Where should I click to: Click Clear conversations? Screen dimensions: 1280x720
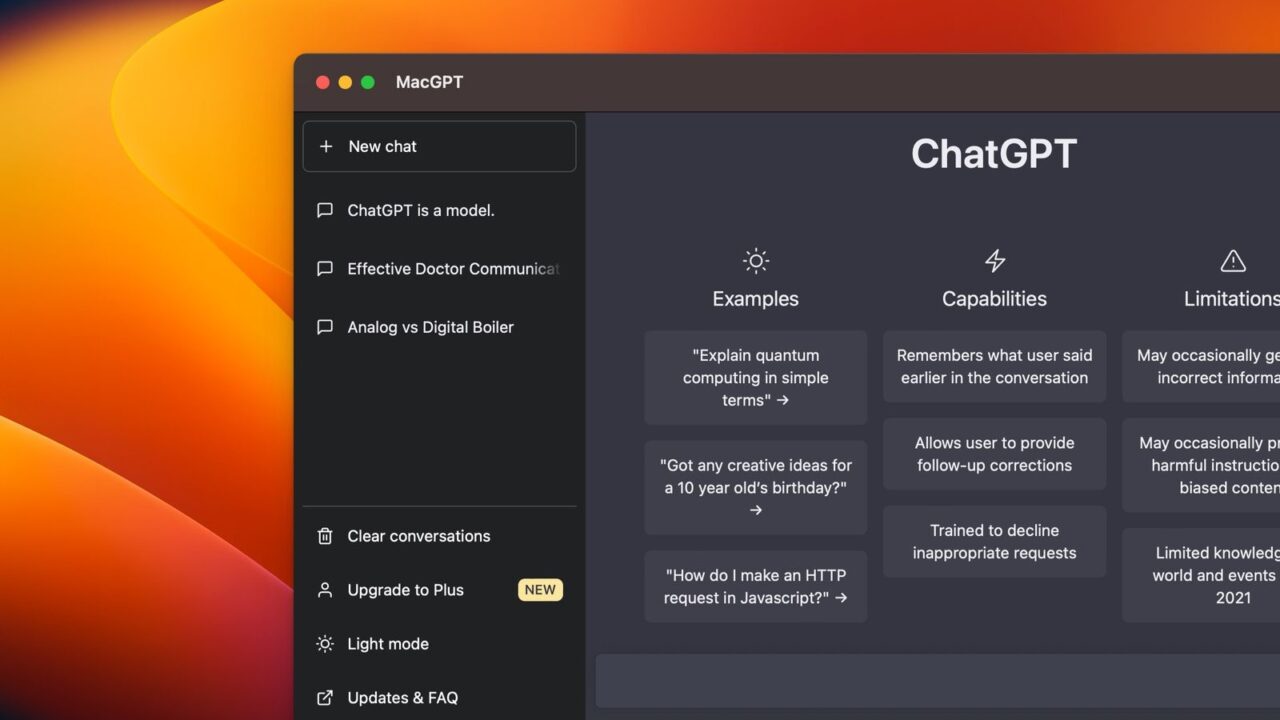click(x=418, y=536)
